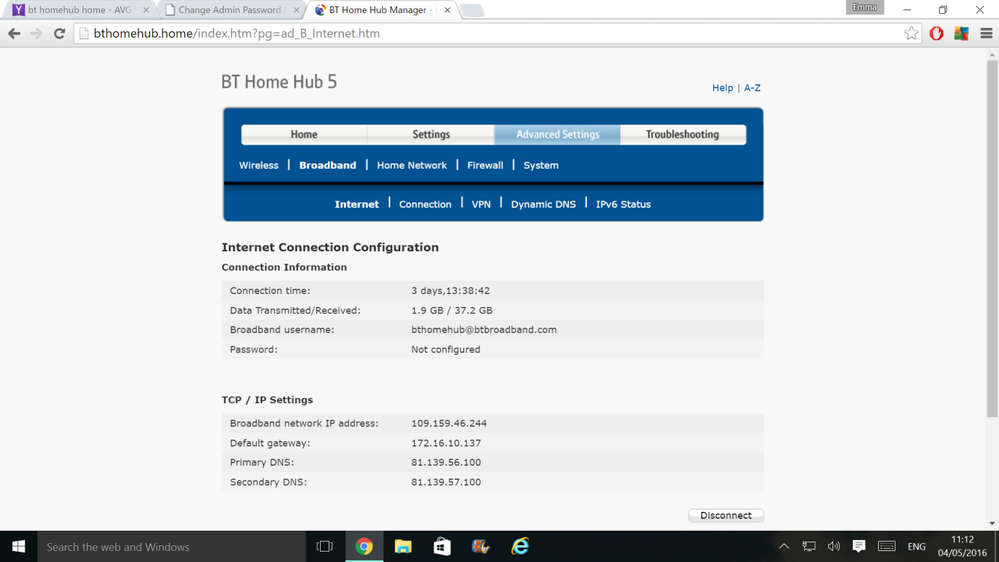Screen dimensions: 999x562
Task: Click the Disconnect button
Action: coord(726,515)
